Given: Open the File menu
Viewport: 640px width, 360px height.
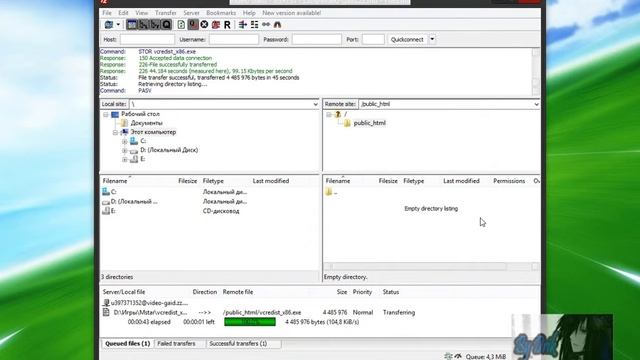Looking at the screenshot, I should (107, 13).
